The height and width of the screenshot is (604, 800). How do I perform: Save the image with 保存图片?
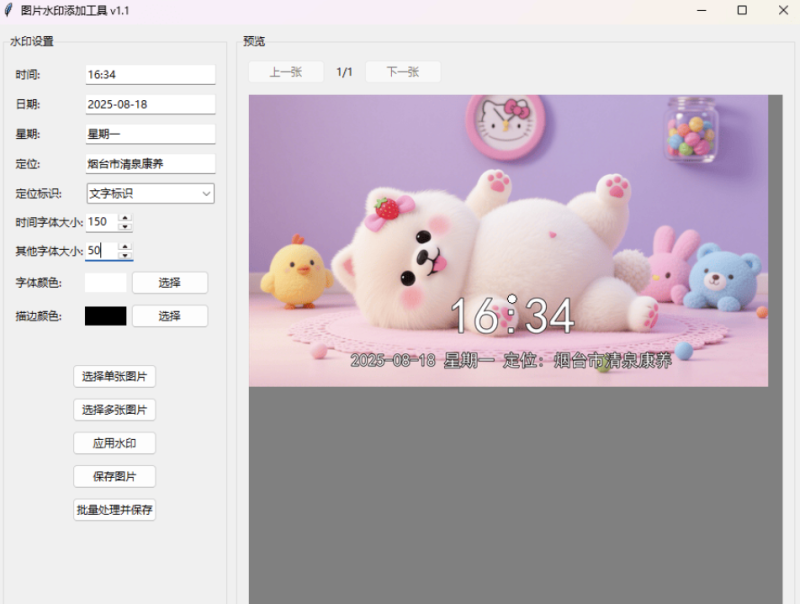(x=114, y=476)
